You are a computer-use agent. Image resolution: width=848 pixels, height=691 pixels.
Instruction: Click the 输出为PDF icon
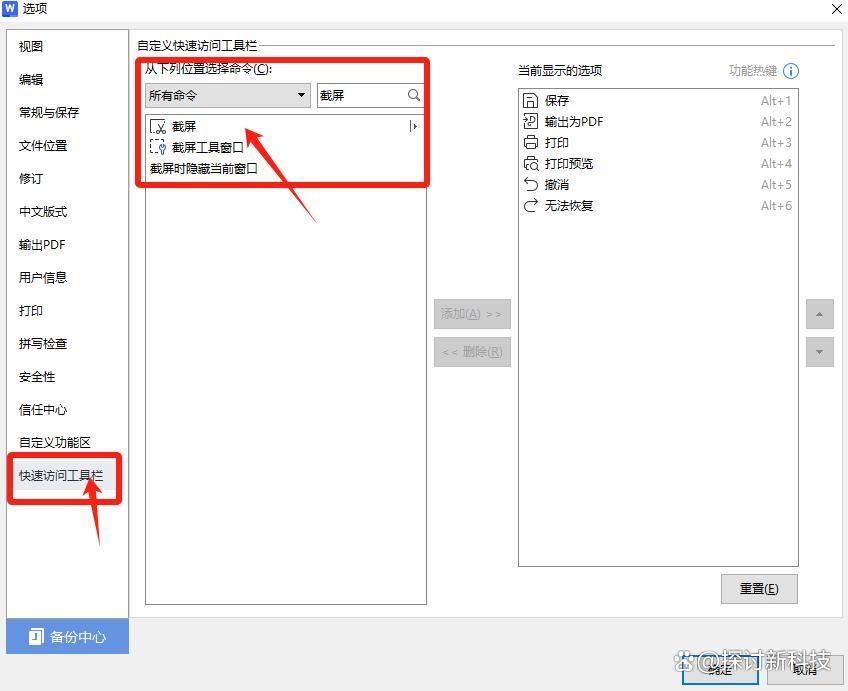[531, 122]
